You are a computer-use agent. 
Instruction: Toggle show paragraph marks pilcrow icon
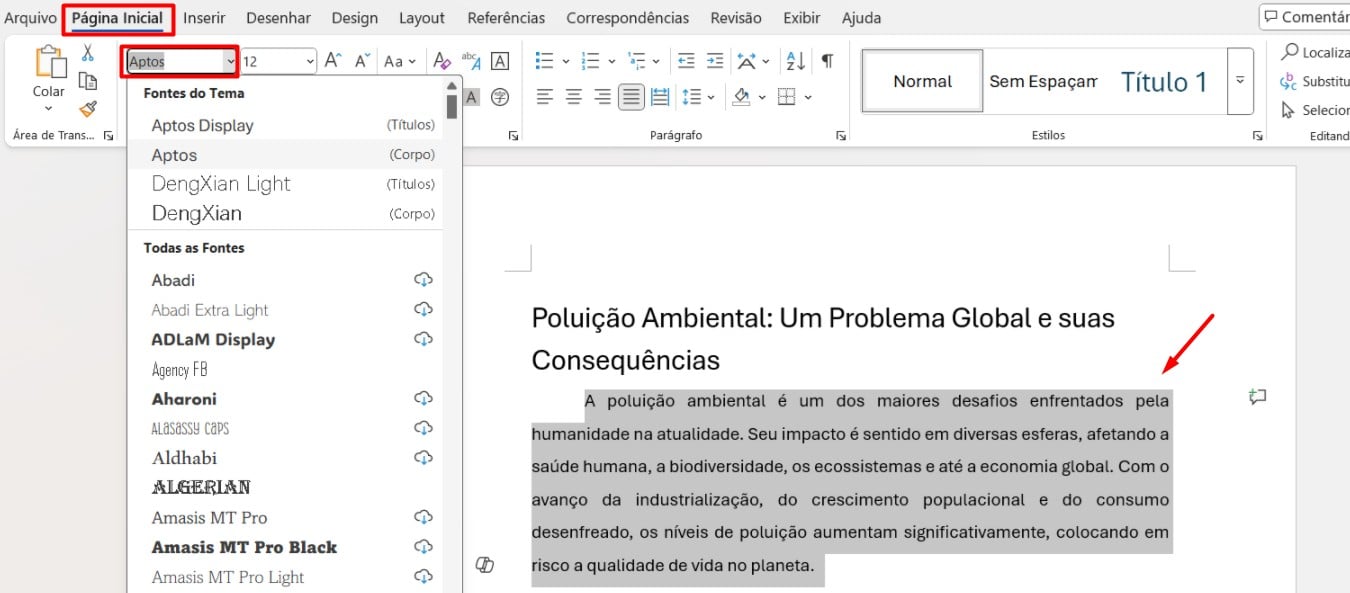827,61
